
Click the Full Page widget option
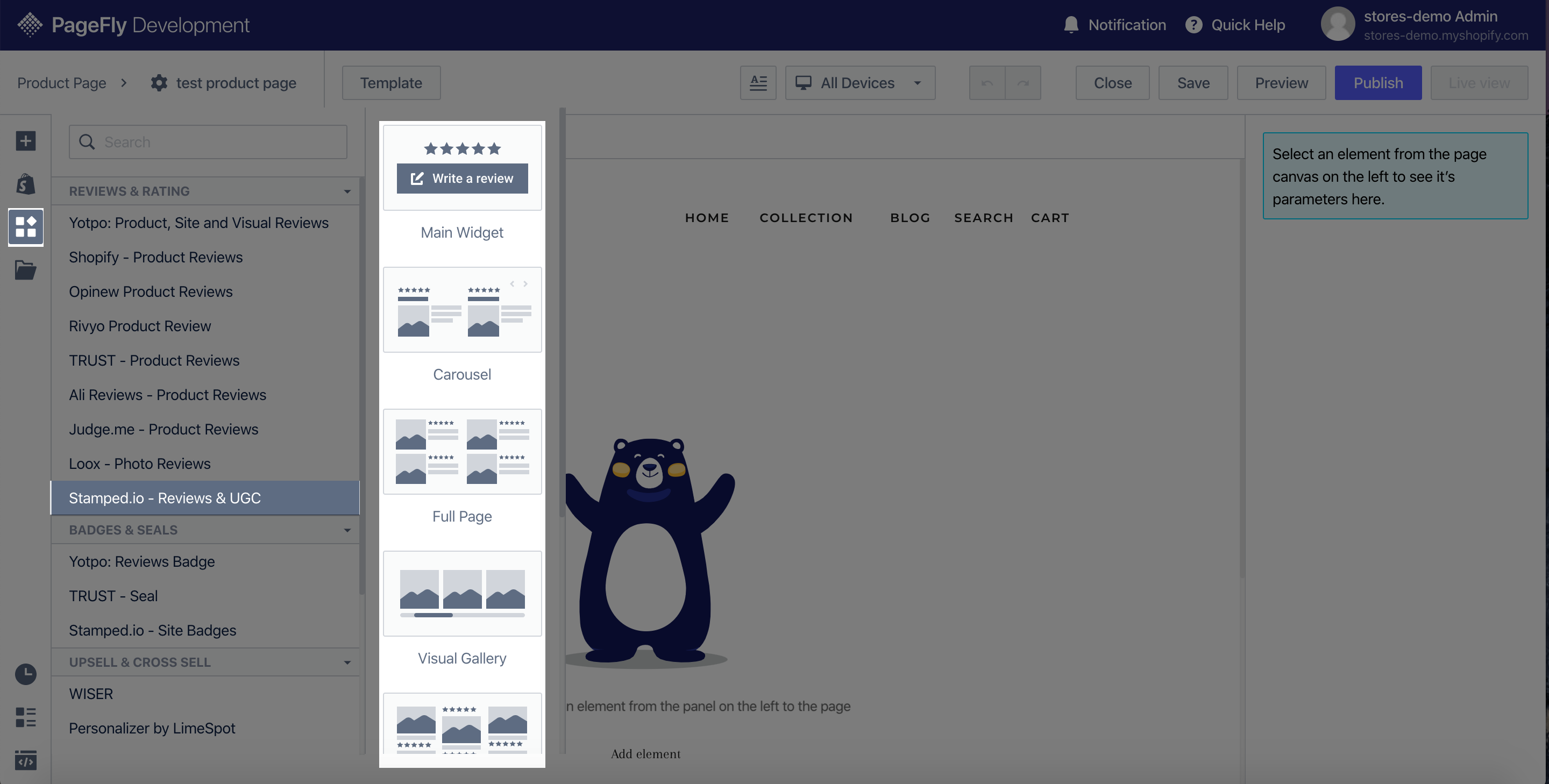461,466
